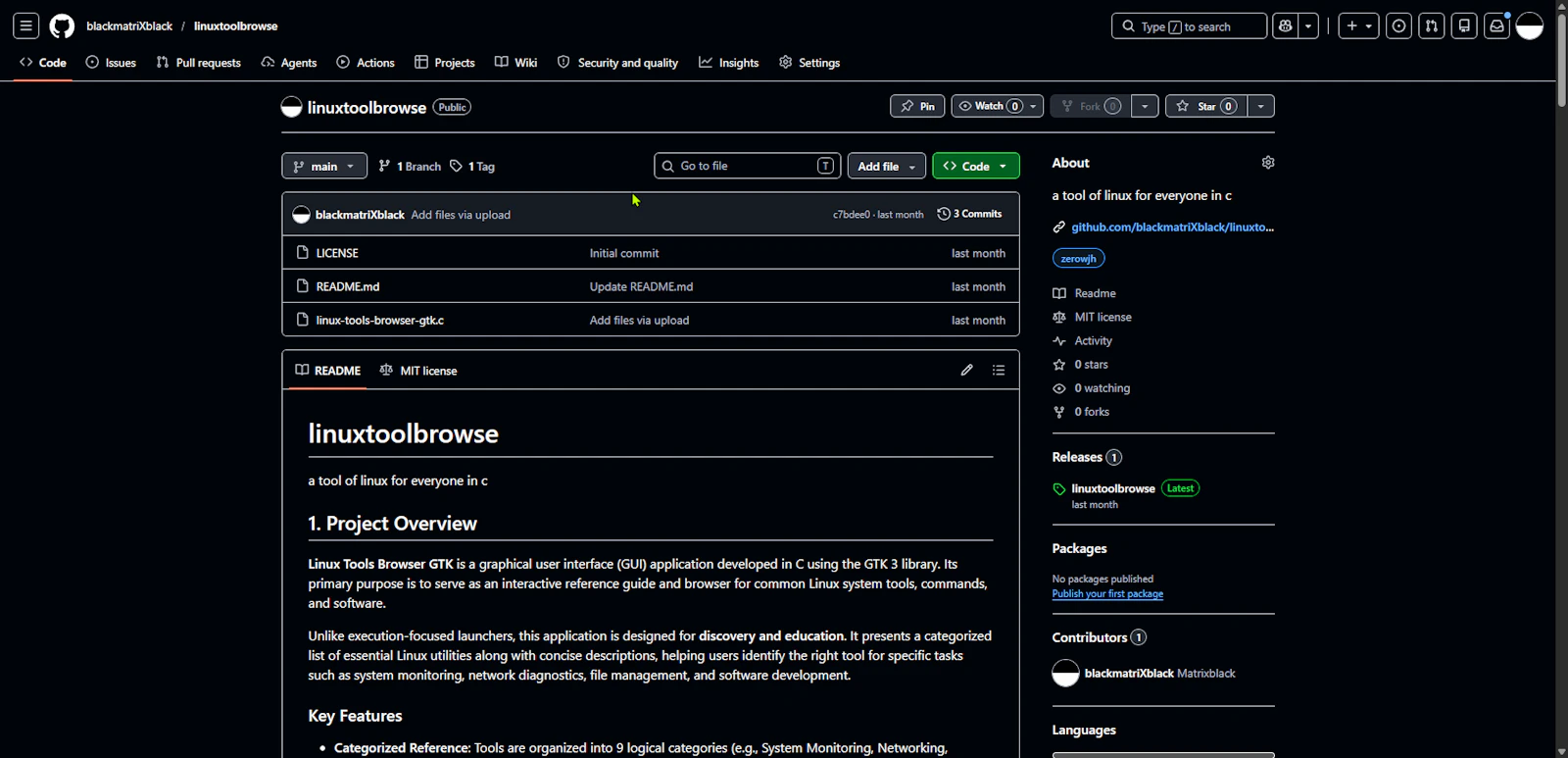
Task: Click the Go to file input
Action: click(748, 166)
